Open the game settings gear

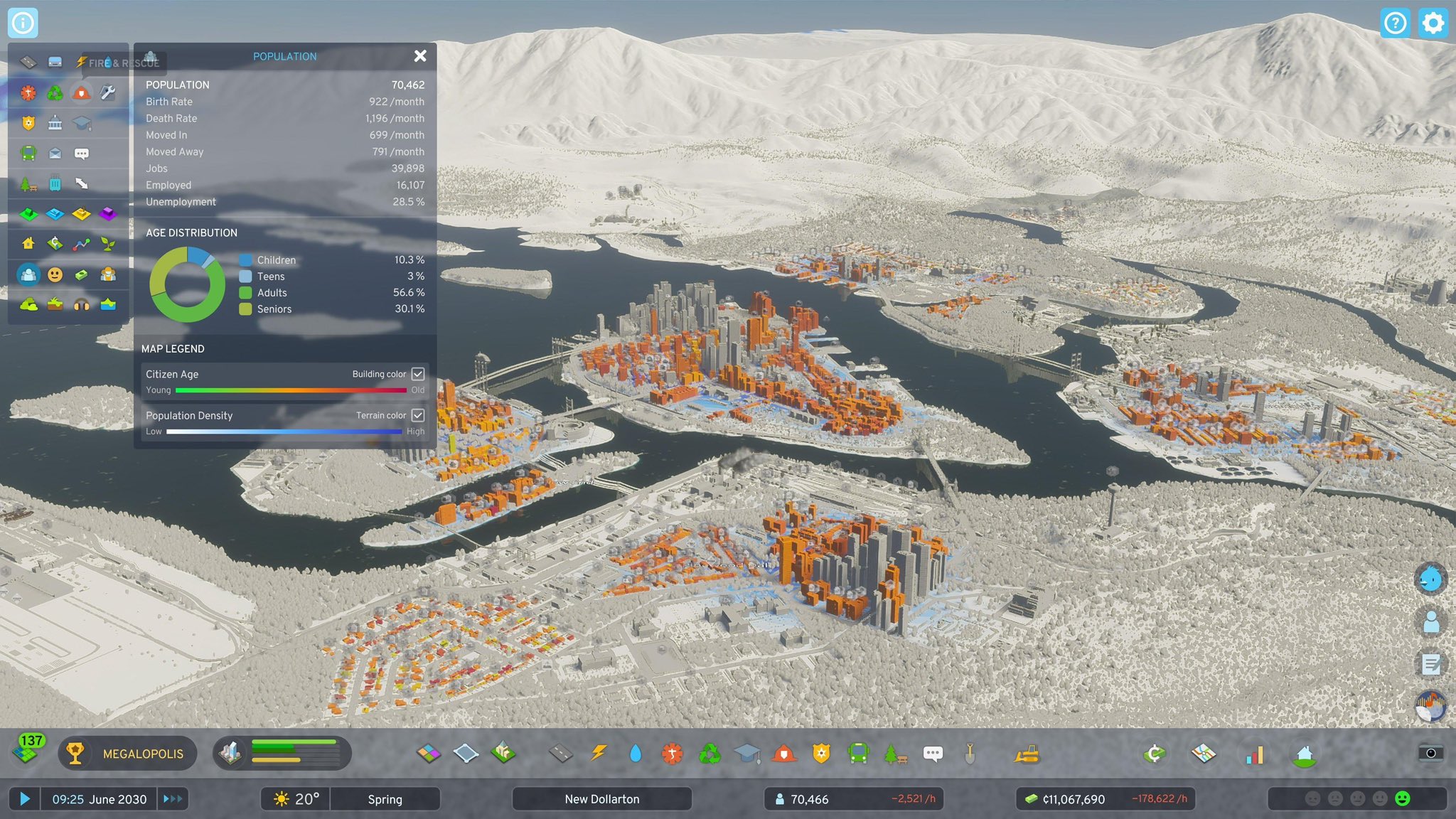1433,23
